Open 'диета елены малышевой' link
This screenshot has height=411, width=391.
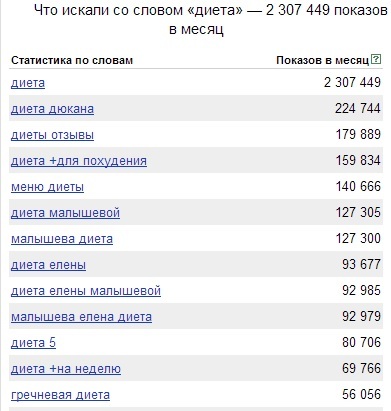86,291
